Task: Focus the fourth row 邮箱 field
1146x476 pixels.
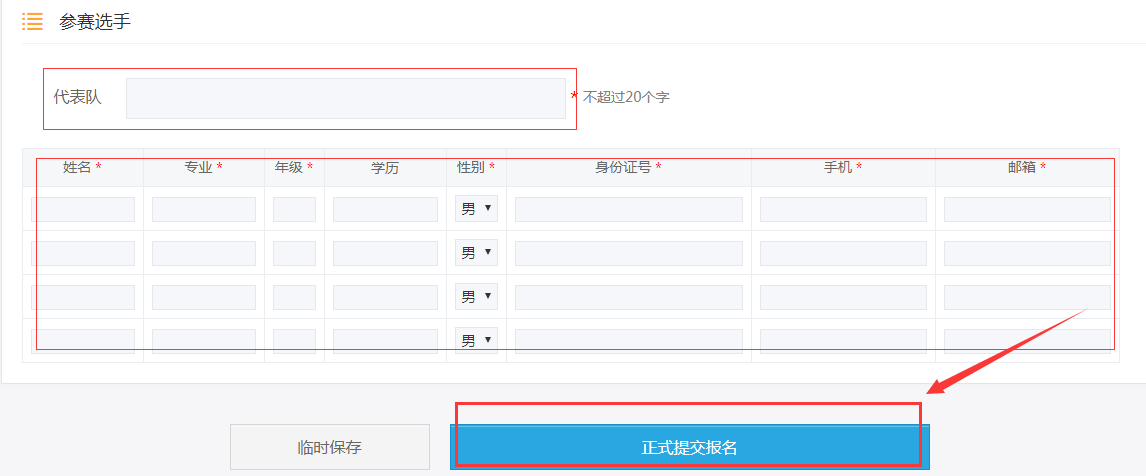Action: (1027, 341)
